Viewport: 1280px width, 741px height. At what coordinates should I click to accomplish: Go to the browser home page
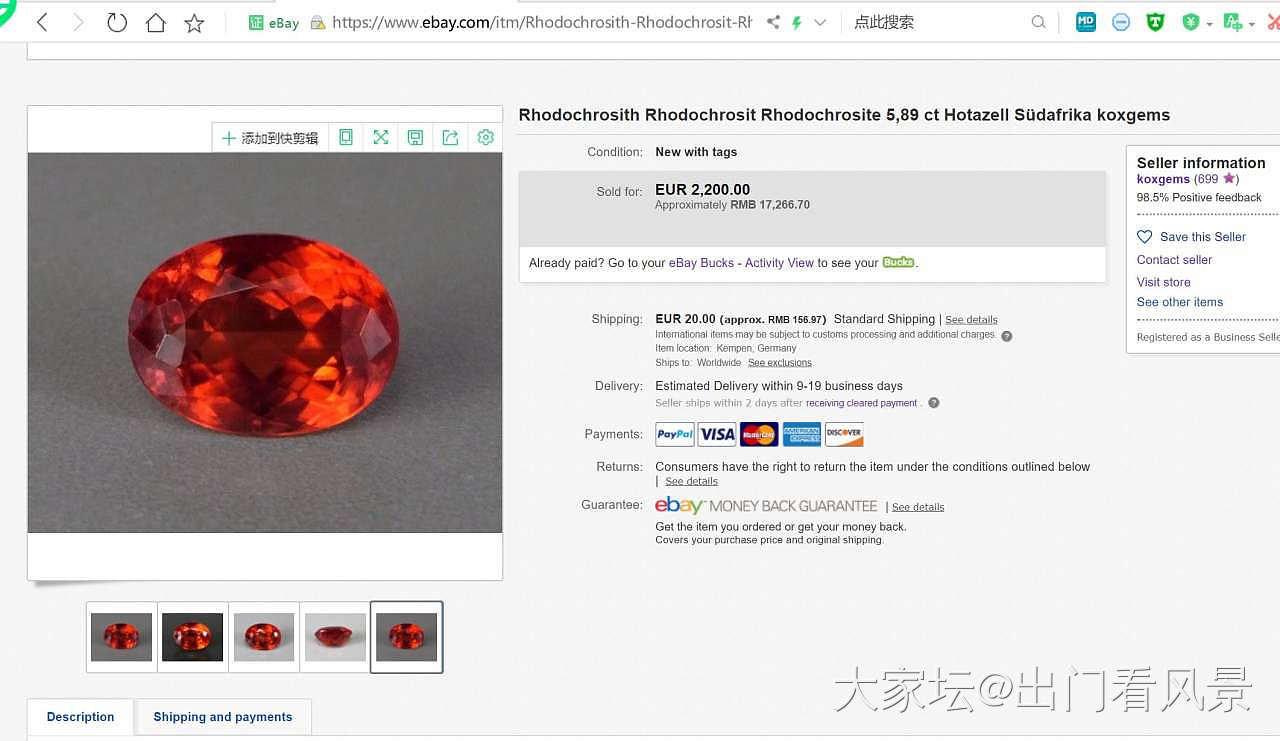click(x=156, y=22)
